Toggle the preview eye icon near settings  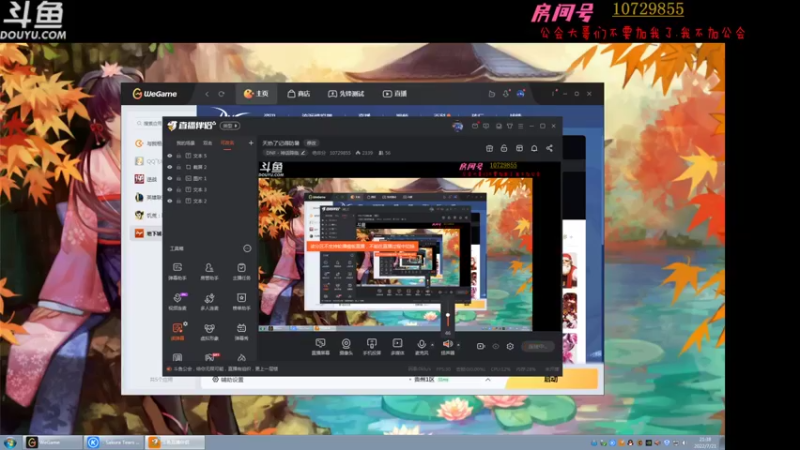click(495, 346)
